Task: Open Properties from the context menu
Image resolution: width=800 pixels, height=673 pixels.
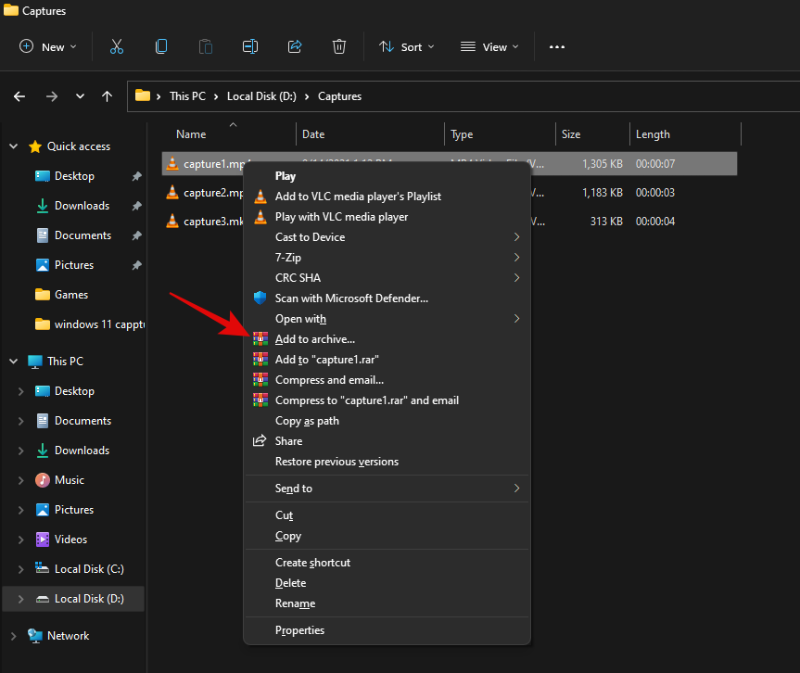Action: [x=299, y=630]
